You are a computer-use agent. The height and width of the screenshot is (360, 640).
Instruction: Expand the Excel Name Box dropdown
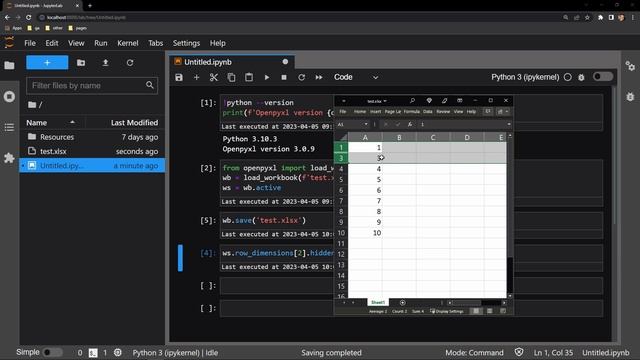point(366,124)
